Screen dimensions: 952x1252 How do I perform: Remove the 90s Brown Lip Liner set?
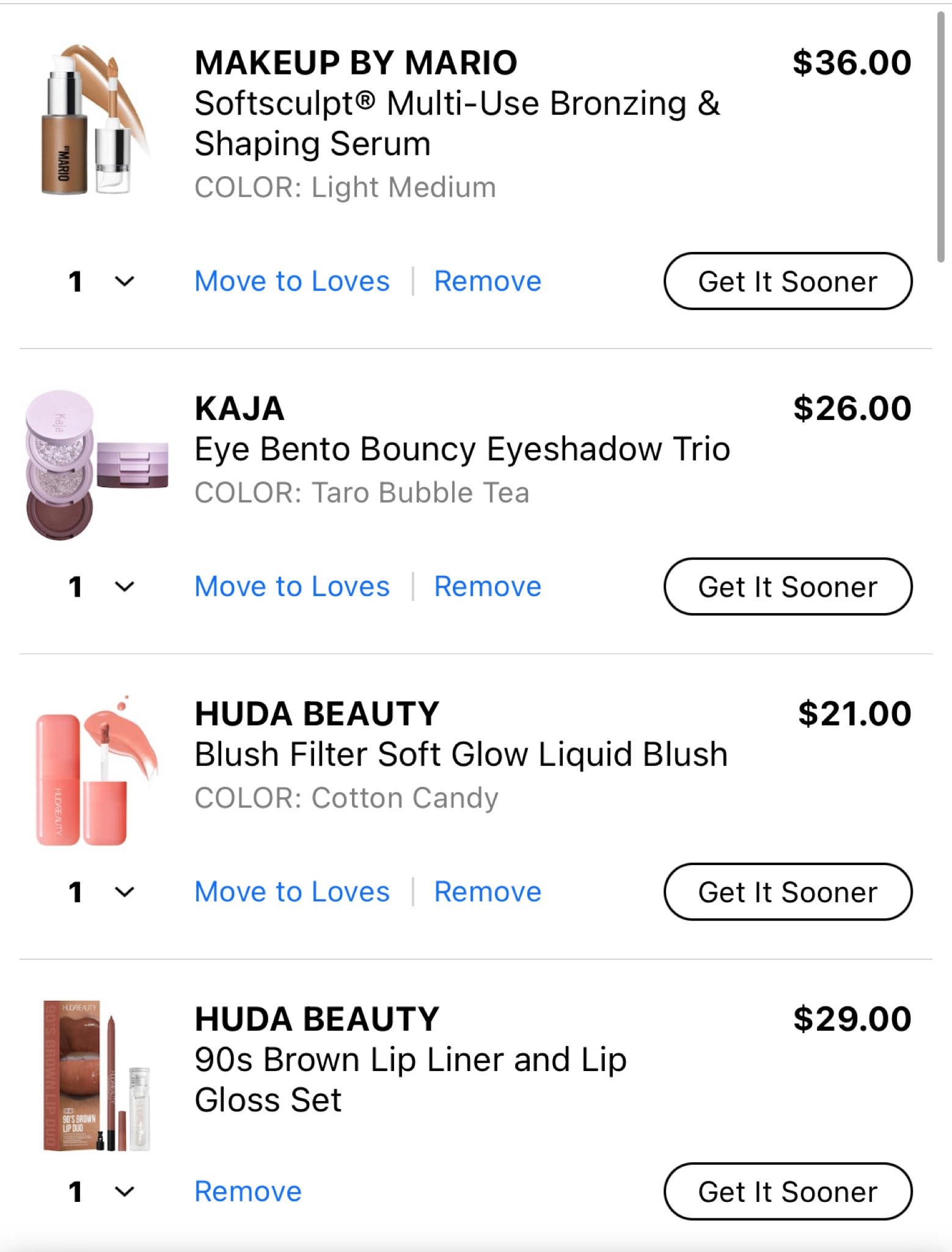247,1191
